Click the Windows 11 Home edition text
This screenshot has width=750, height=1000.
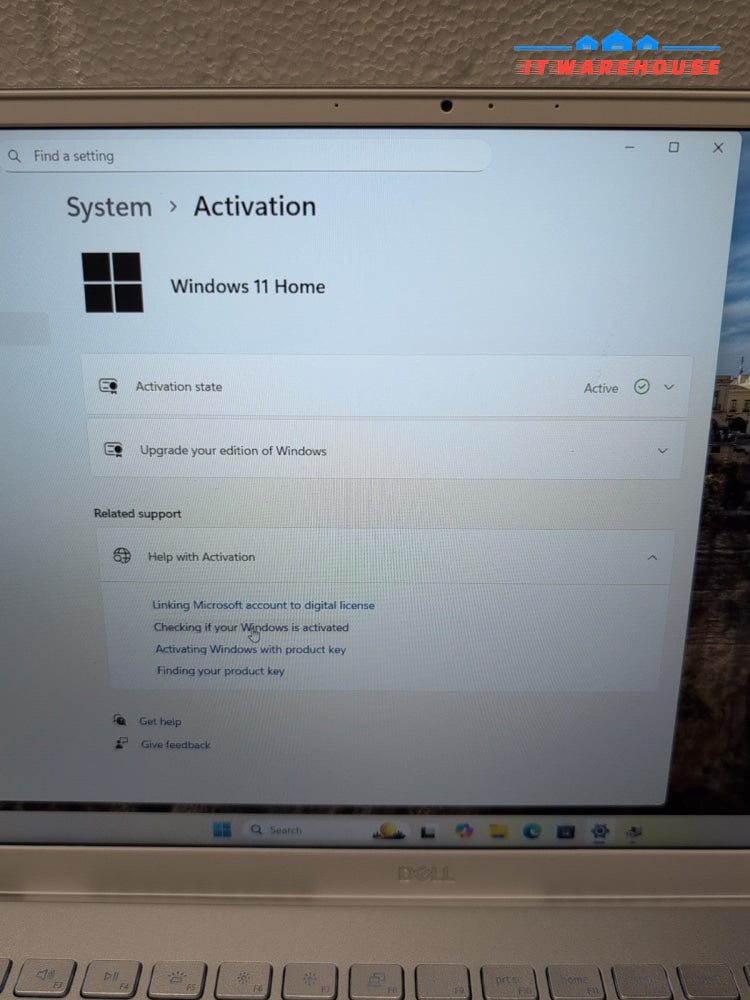point(247,286)
